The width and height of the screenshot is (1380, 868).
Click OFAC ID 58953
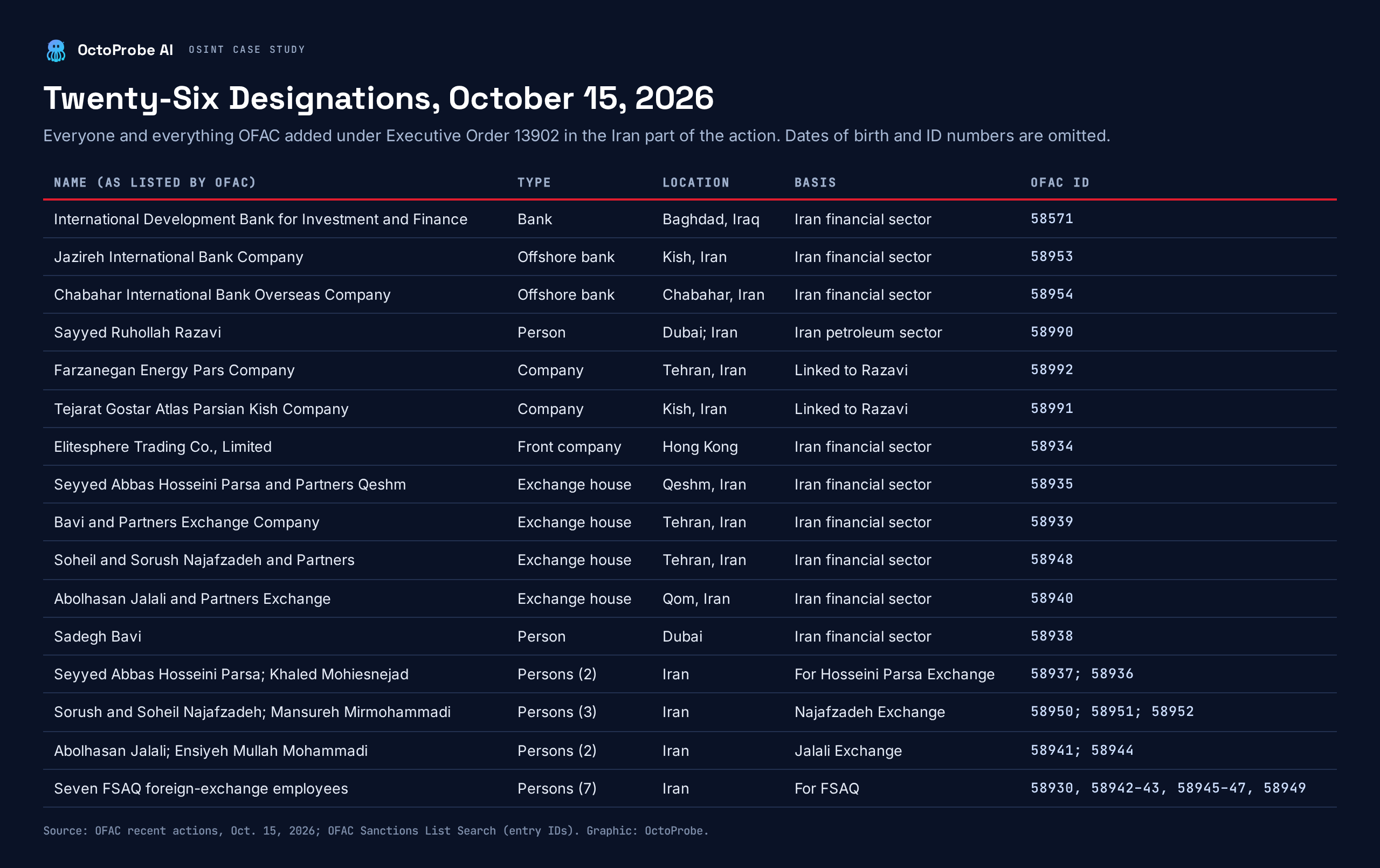(1052, 256)
